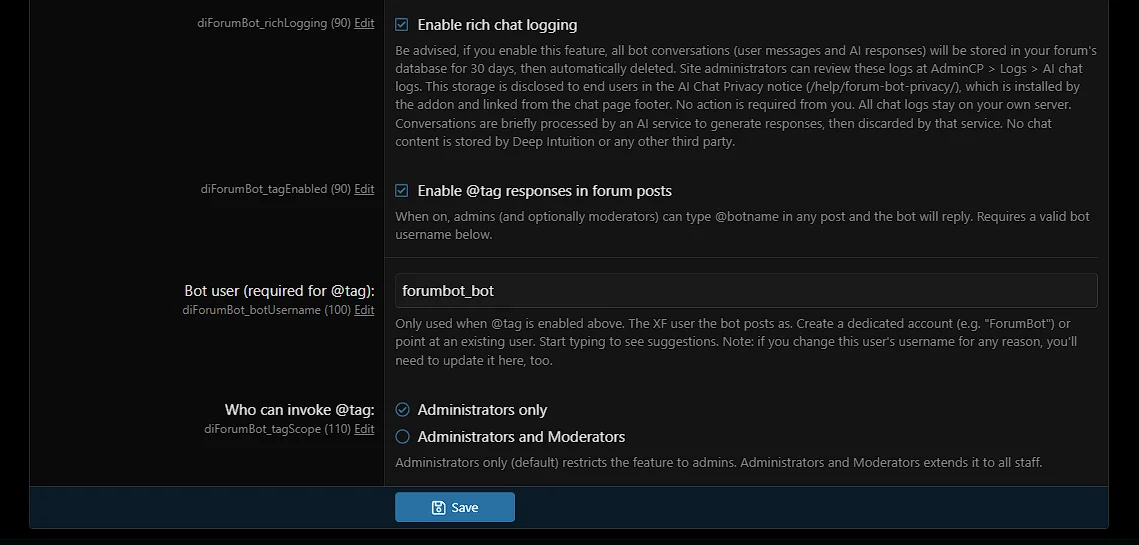Select the Administrators only radio button
This screenshot has height=545, width=1139.
[x=402, y=410]
